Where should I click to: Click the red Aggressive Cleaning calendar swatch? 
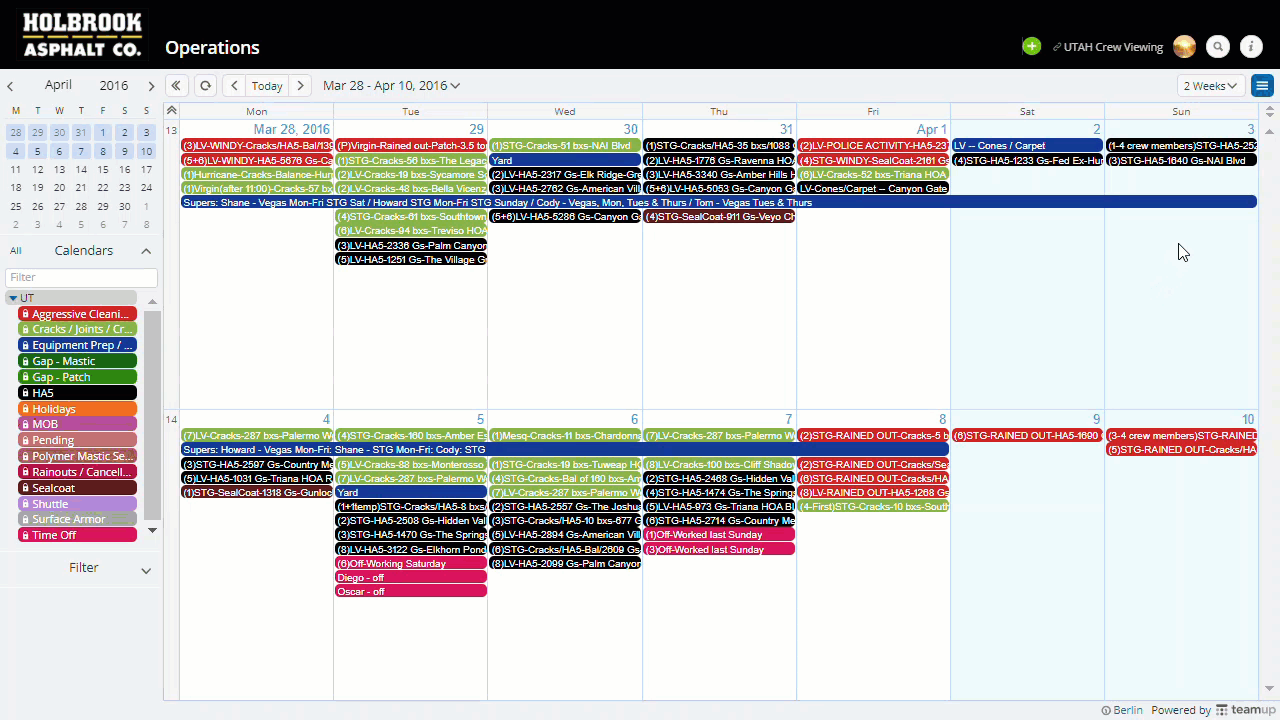tap(77, 314)
